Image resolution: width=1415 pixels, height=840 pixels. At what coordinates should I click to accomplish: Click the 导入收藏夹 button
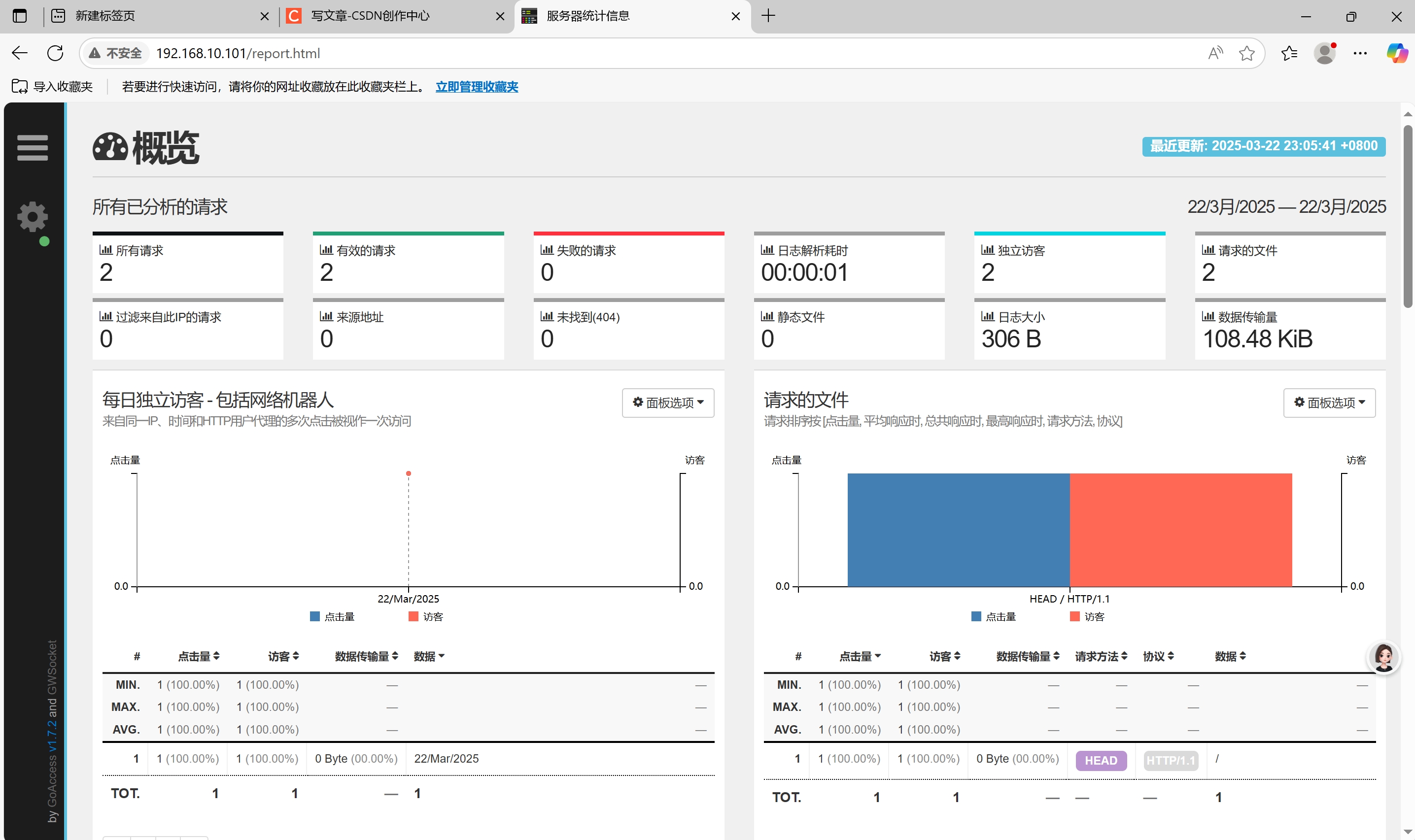pyautogui.click(x=52, y=87)
